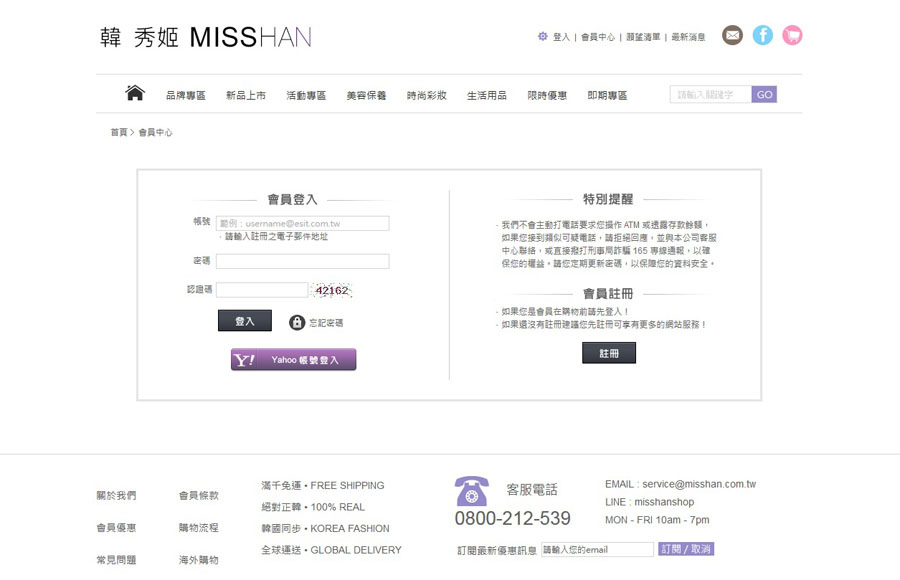Viewport: 900px width, 580px height.
Task: Open 即期專區 menu
Action: pos(607,95)
